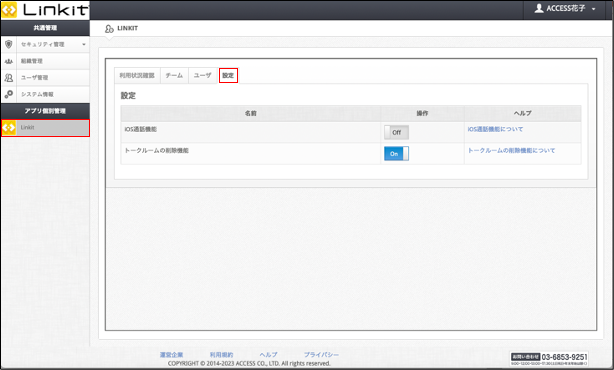Switch to the 利用状況確認 tab
614x370 pixels.
(x=137, y=76)
